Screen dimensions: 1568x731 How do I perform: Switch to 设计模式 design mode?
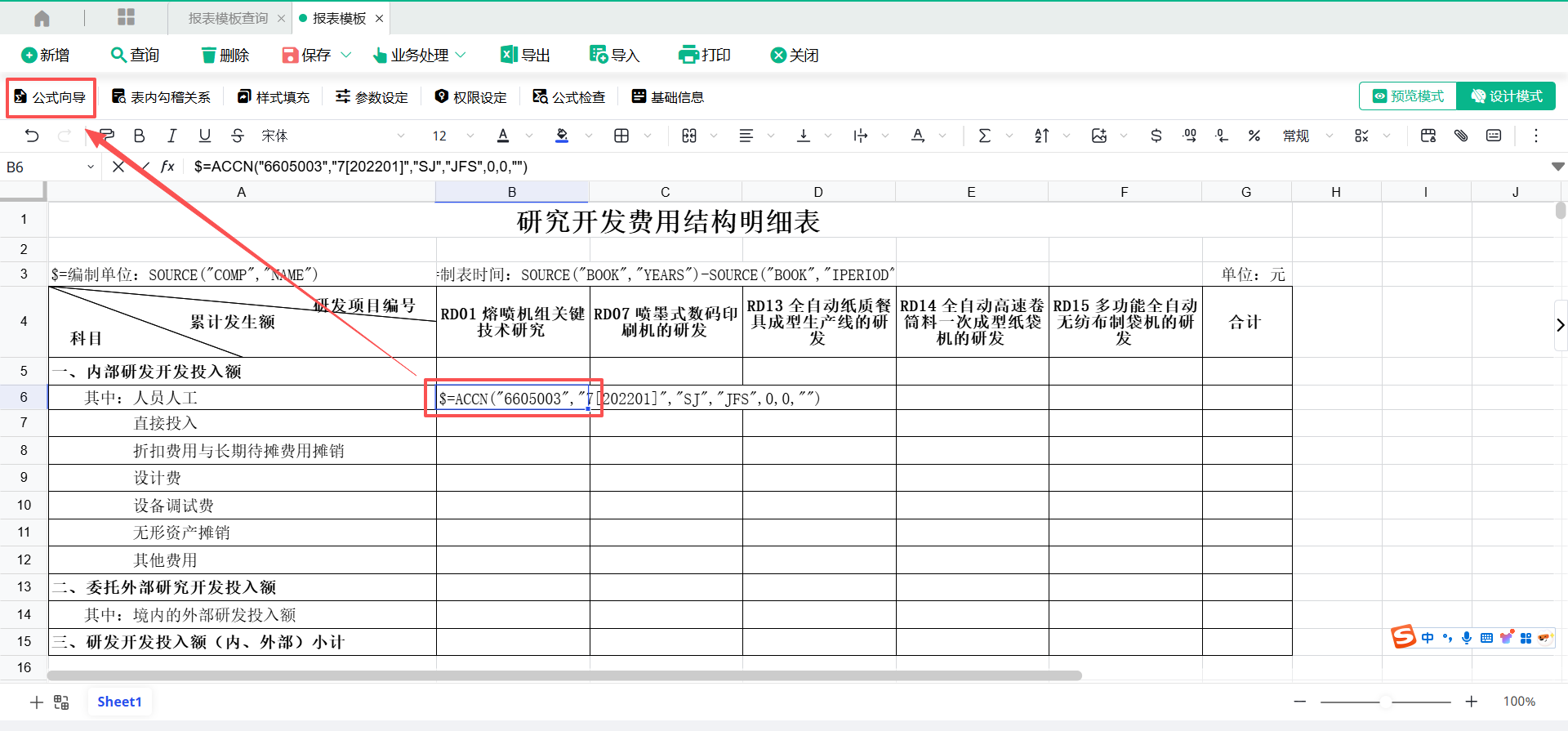click(1507, 96)
